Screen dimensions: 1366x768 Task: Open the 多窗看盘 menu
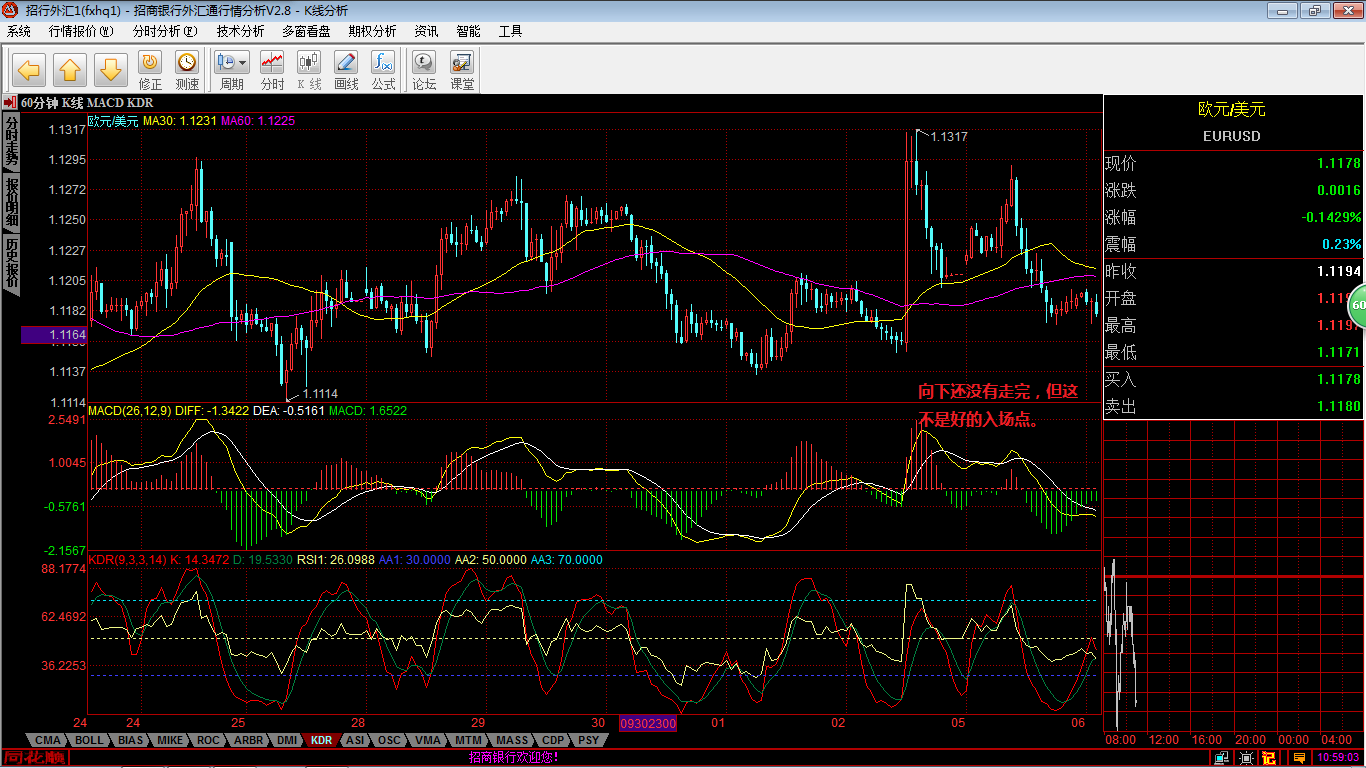pyautogui.click(x=306, y=31)
